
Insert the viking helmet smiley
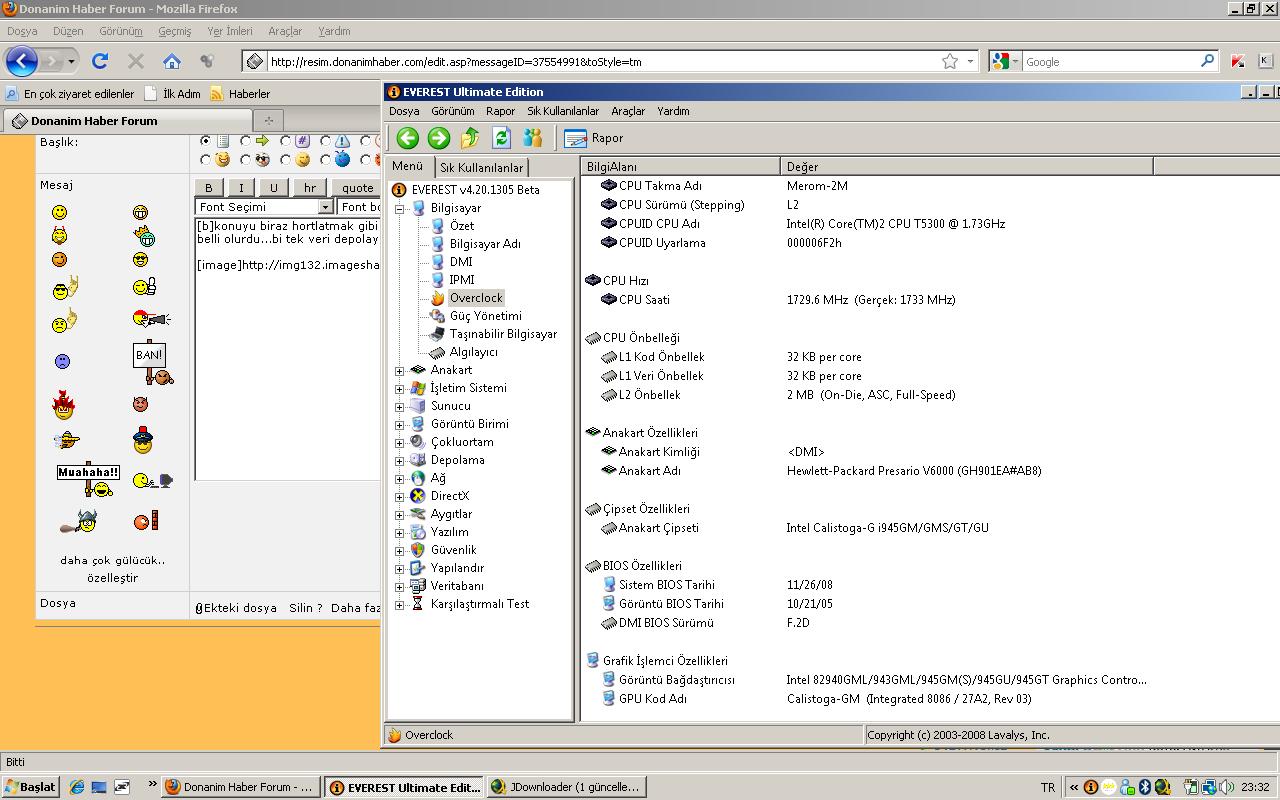pos(78,521)
